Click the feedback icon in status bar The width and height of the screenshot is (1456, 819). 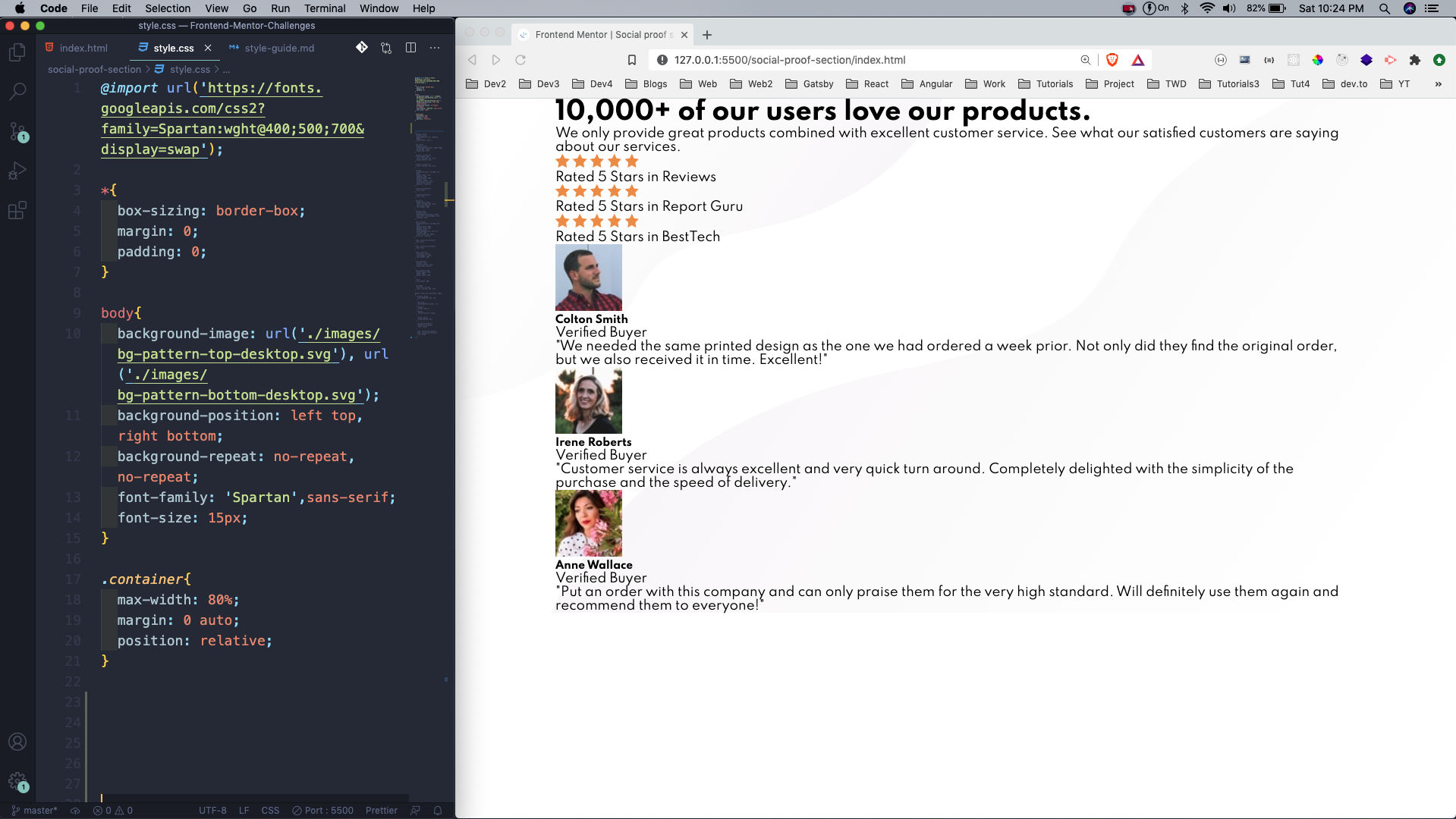pyautogui.click(x=415, y=811)
